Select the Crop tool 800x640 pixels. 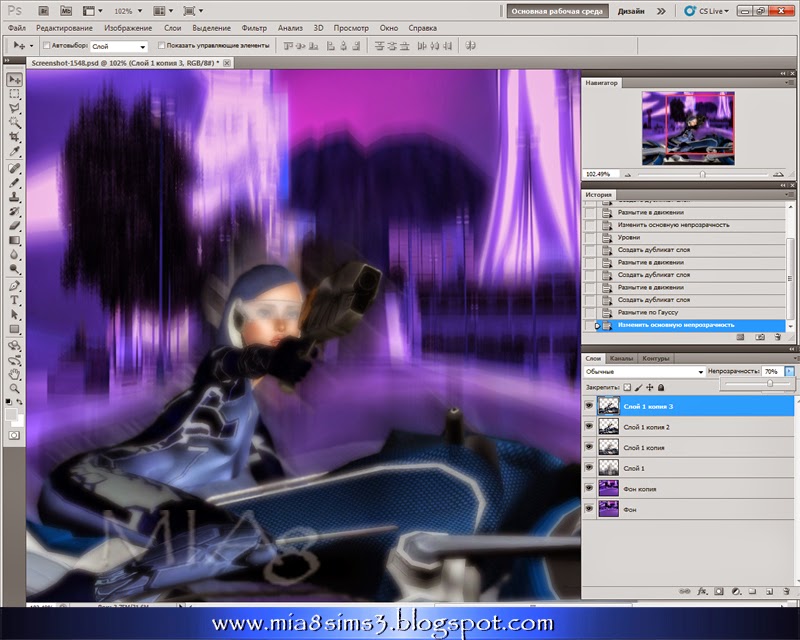[14, 137]
